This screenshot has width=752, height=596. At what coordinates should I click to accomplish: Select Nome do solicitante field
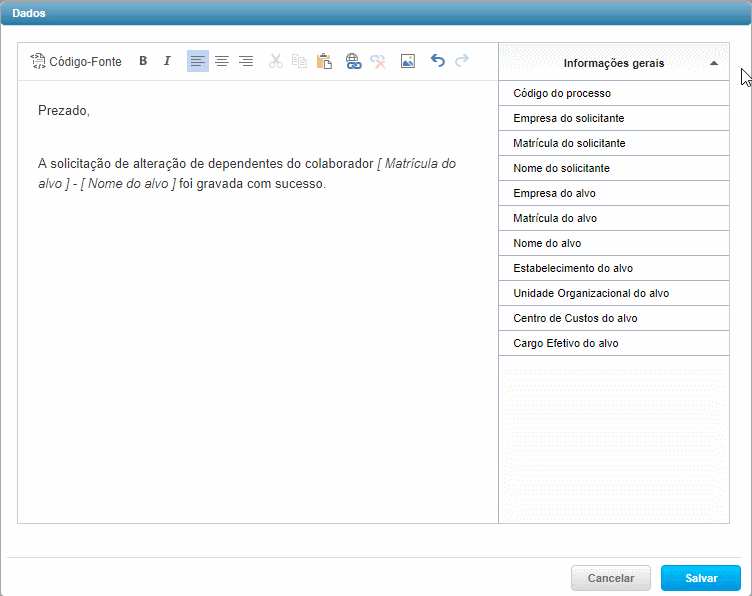point(561,168)
